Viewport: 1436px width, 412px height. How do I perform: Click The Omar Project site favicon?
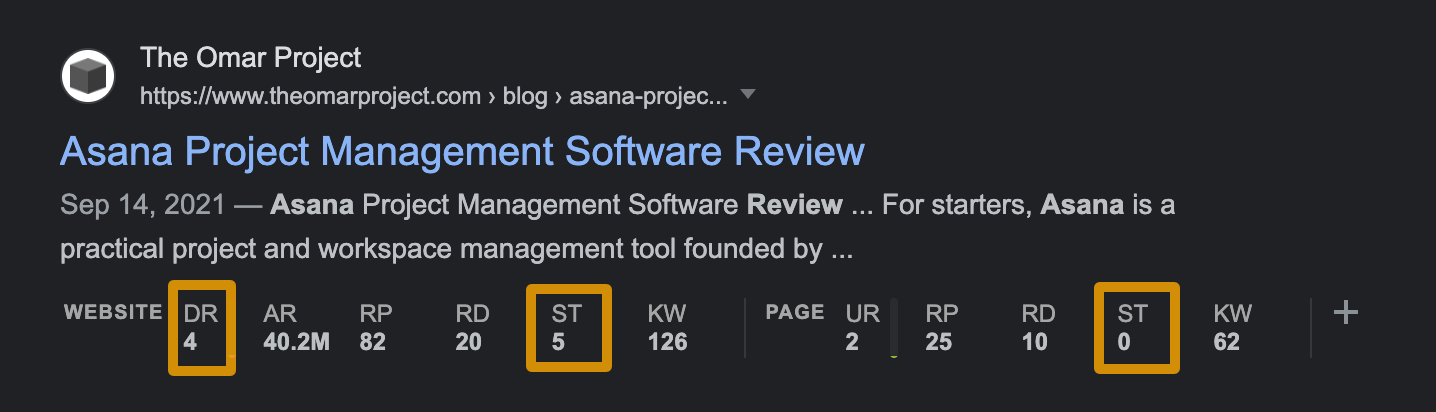tap(88, 76)
